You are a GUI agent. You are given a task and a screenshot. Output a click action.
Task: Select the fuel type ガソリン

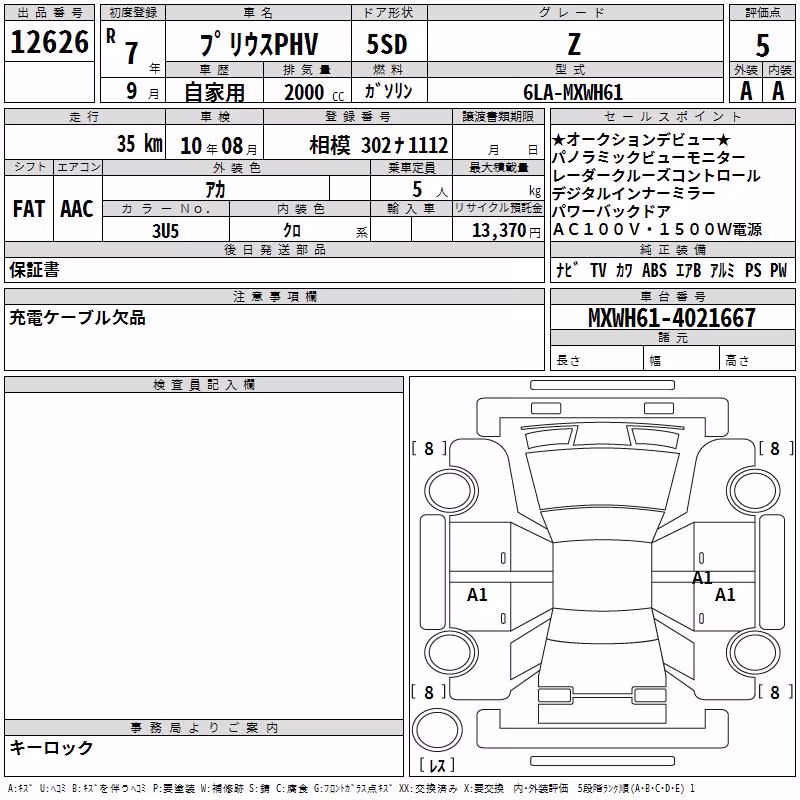(388, 91)
